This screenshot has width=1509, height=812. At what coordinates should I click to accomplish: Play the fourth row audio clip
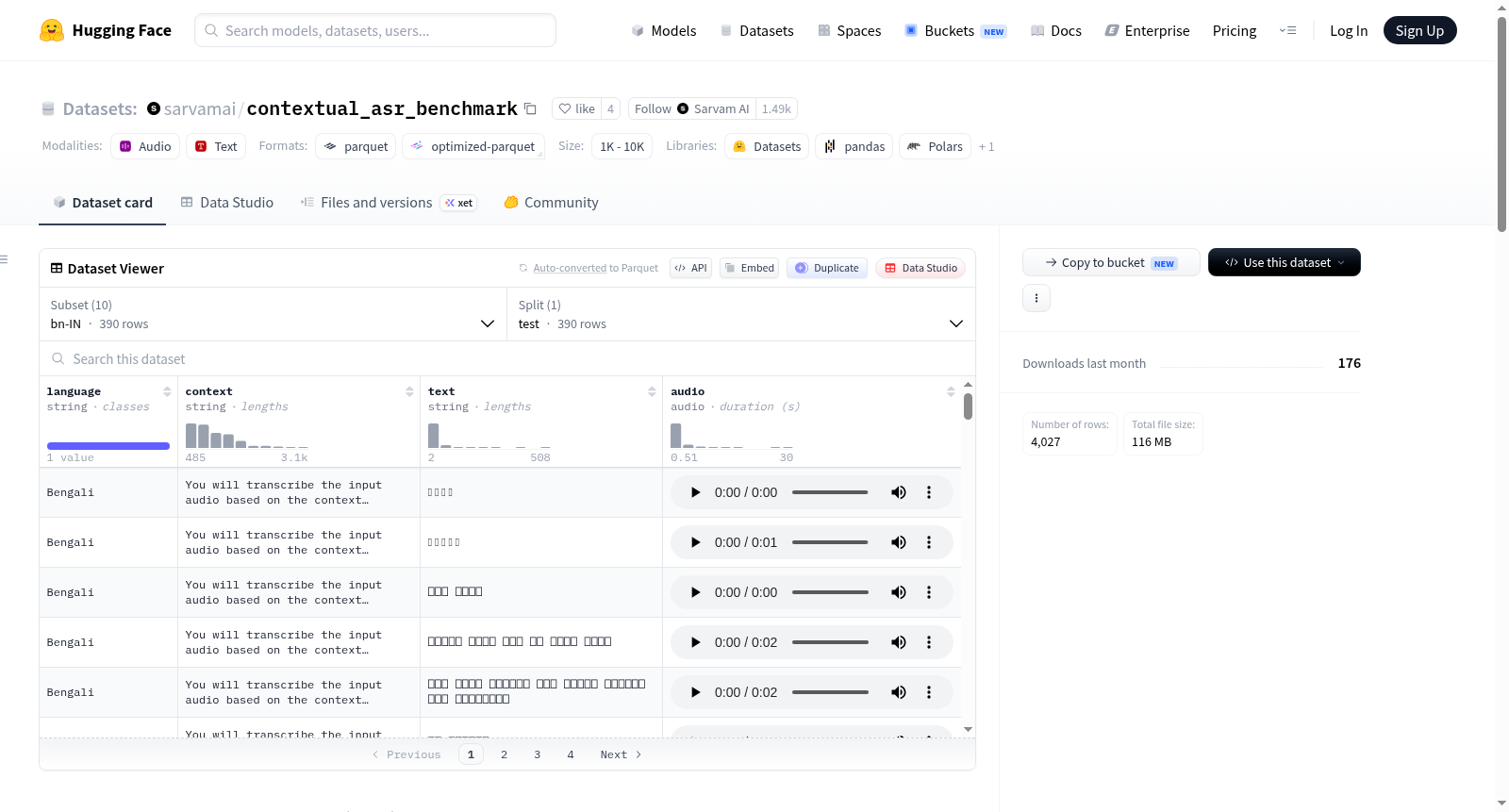point(695,642)
